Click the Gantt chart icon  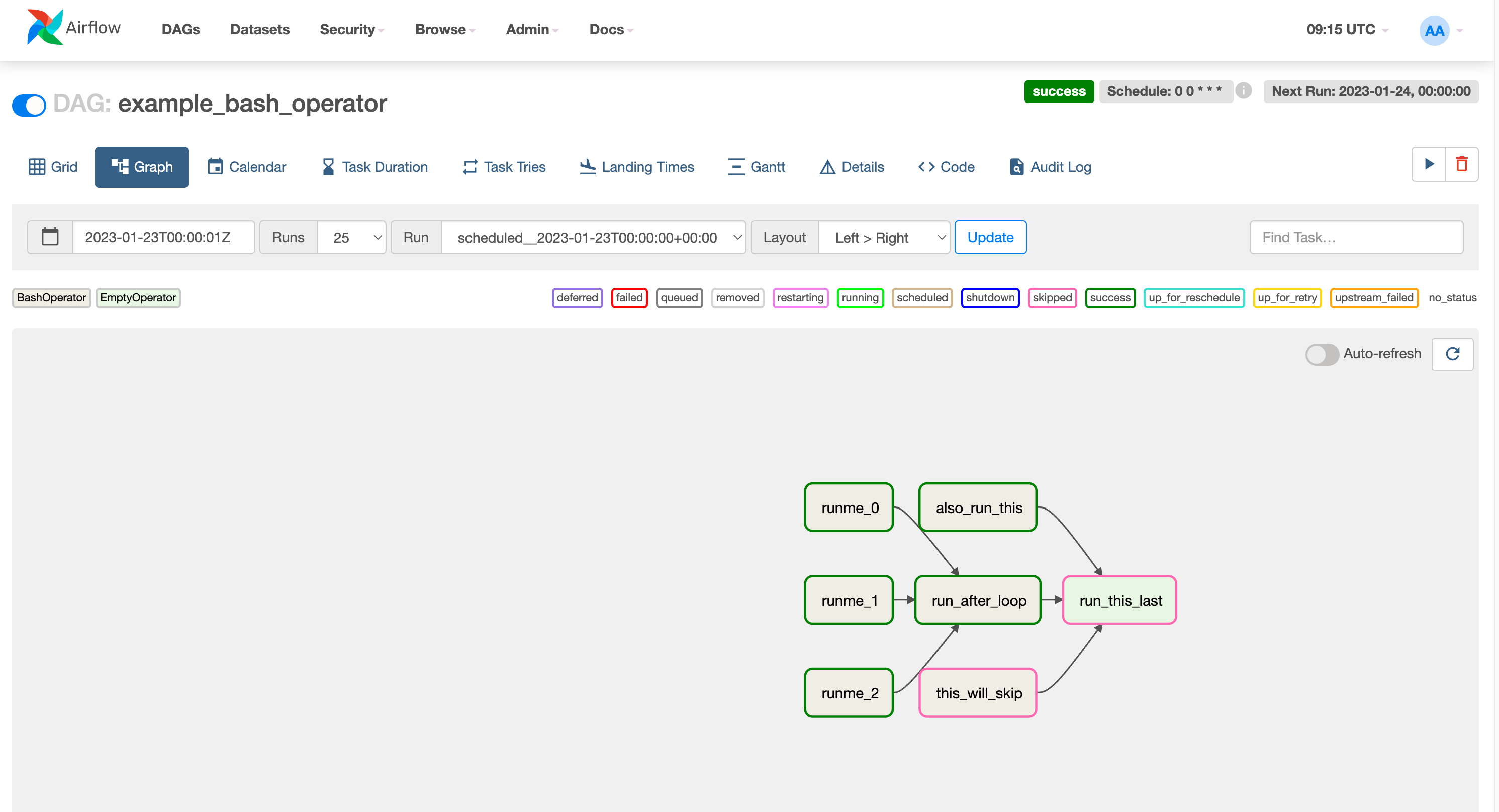(x=736, y=166)
